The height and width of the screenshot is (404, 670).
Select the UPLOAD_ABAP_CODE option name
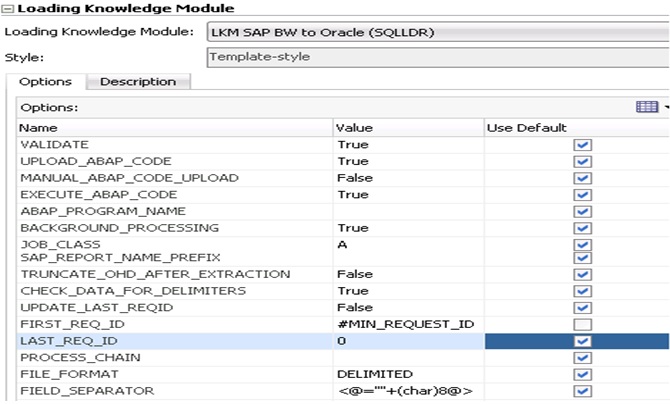(96, 161)
